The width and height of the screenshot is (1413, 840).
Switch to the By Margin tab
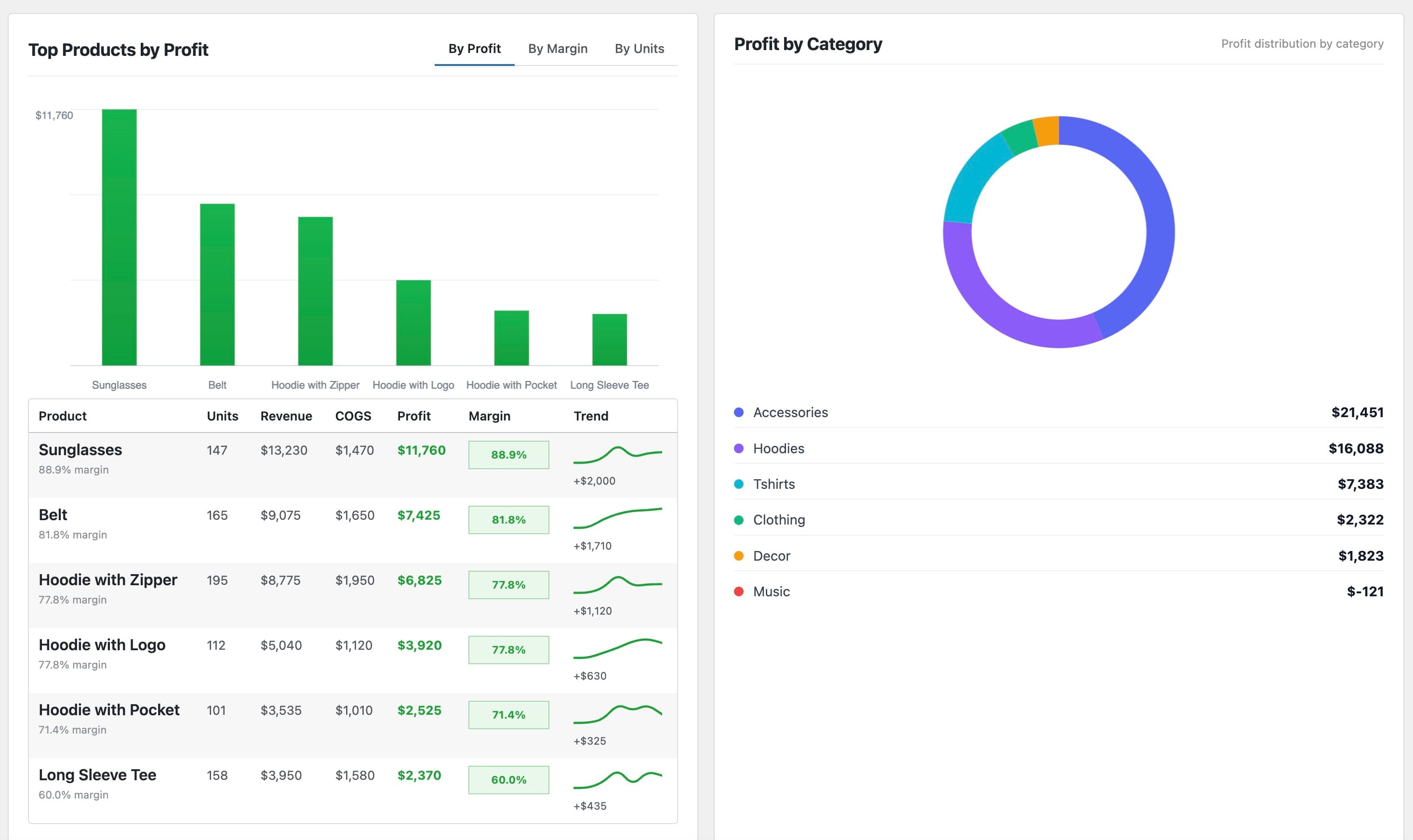click(558, 49)
